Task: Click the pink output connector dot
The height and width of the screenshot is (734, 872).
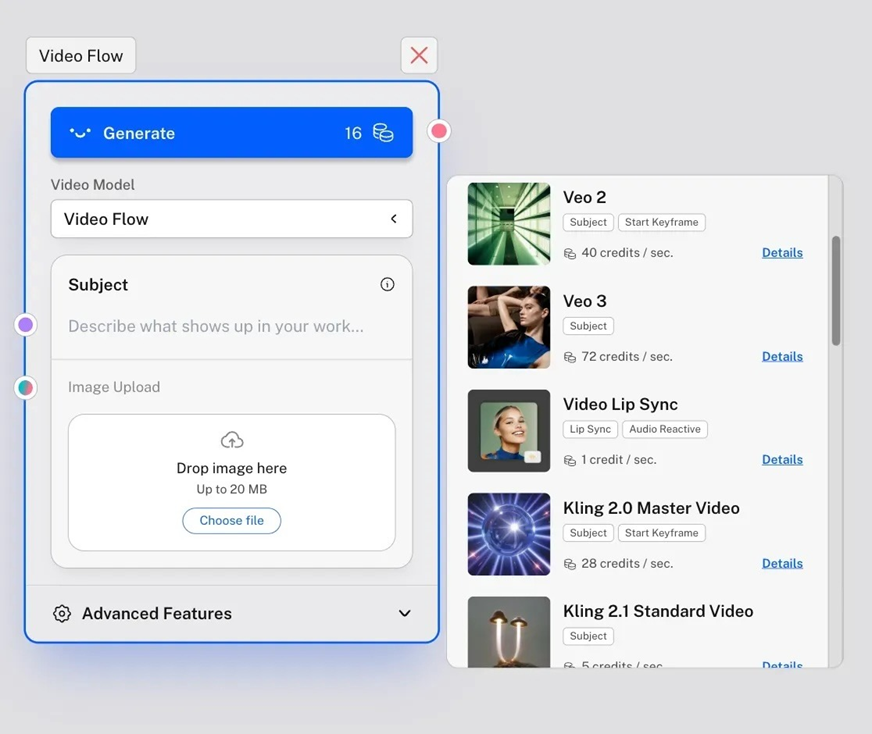Action: (x=439, y=131)
